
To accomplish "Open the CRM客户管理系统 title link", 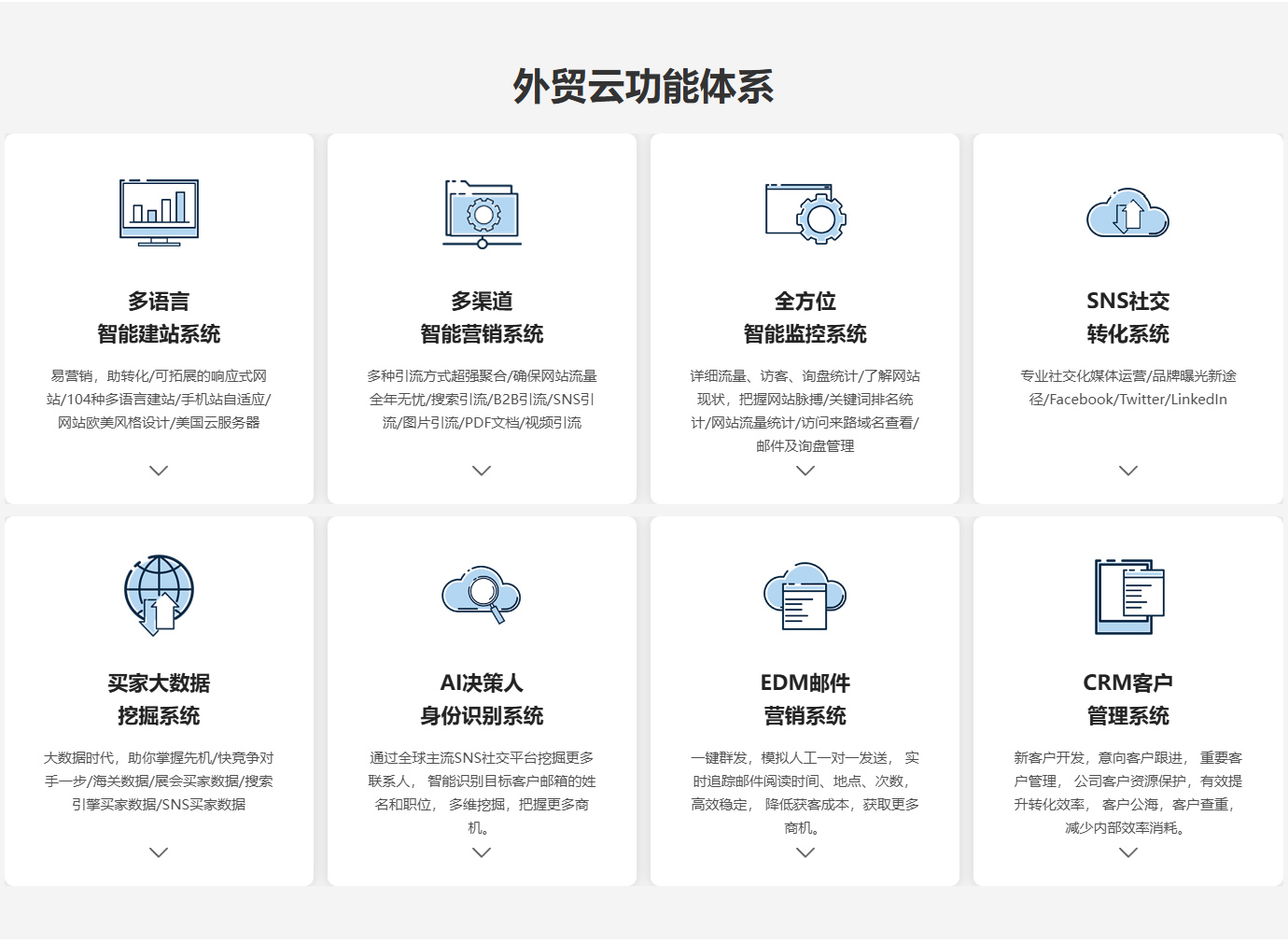I will [x=1127, y=699].
